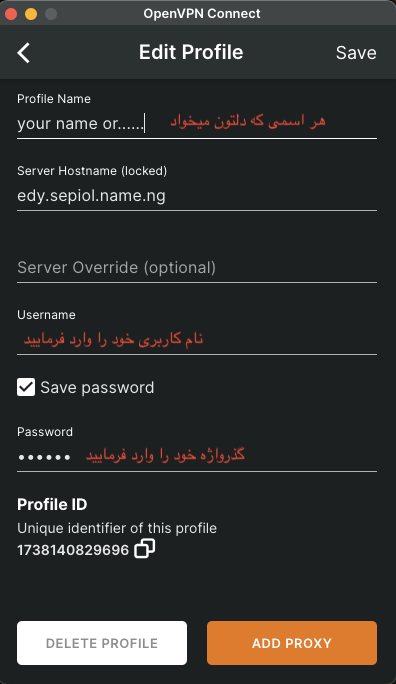Copy the Profile ID to clipboard
The width and height of the screenshot is (396, 684).
tap(145, 548)
